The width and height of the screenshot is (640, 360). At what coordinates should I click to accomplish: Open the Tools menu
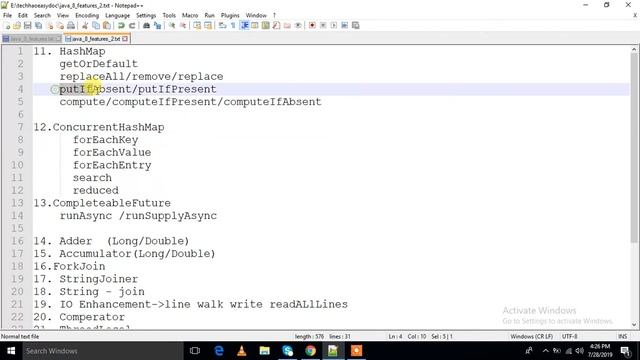coord(169,15)
